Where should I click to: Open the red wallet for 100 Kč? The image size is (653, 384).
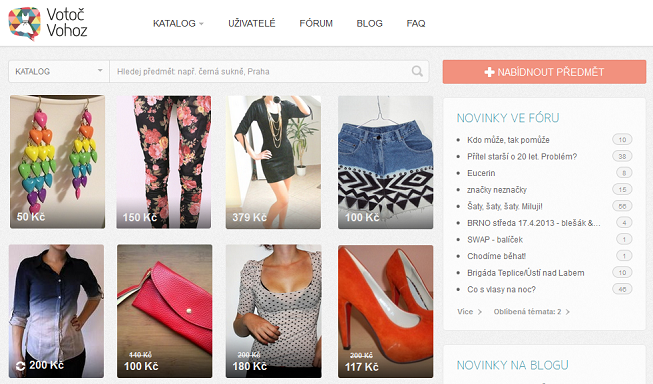coord(164,311)
